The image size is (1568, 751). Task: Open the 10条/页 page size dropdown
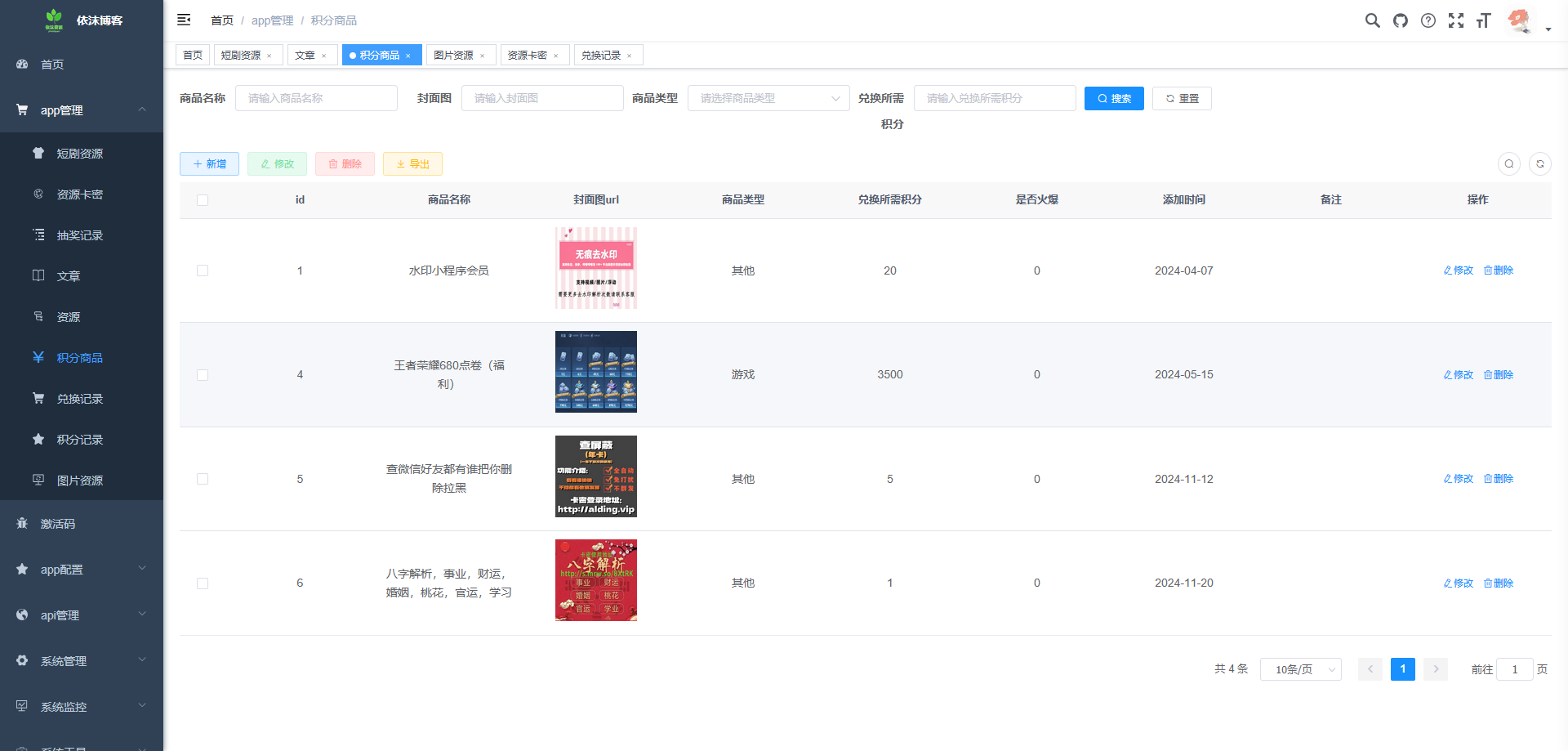[1300, 669]
